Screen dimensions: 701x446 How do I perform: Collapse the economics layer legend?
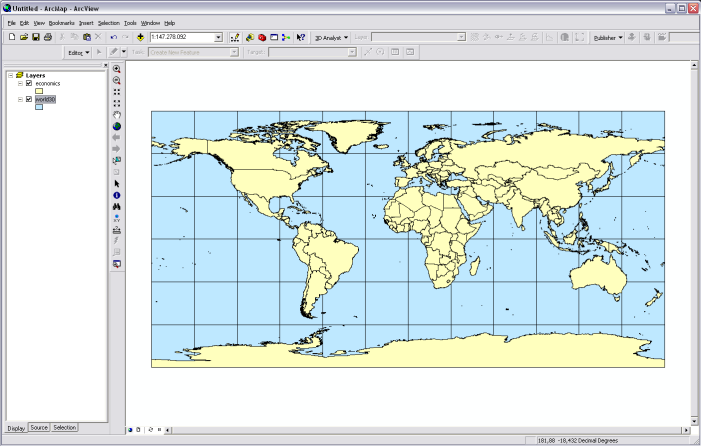tap(20, 83)
